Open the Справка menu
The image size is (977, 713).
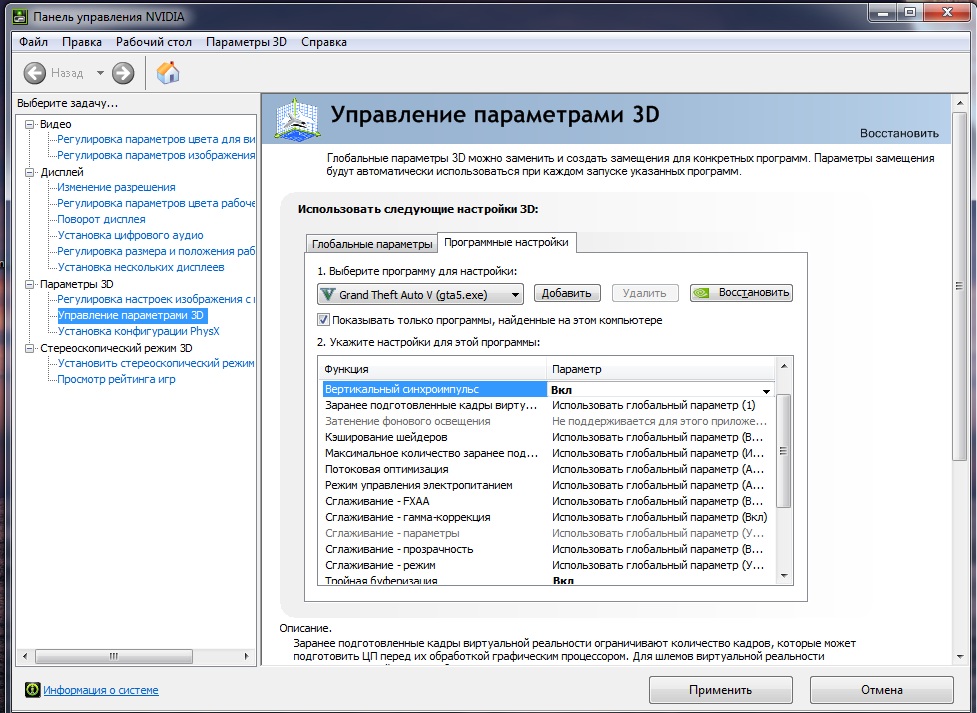(x=323, y=42)
